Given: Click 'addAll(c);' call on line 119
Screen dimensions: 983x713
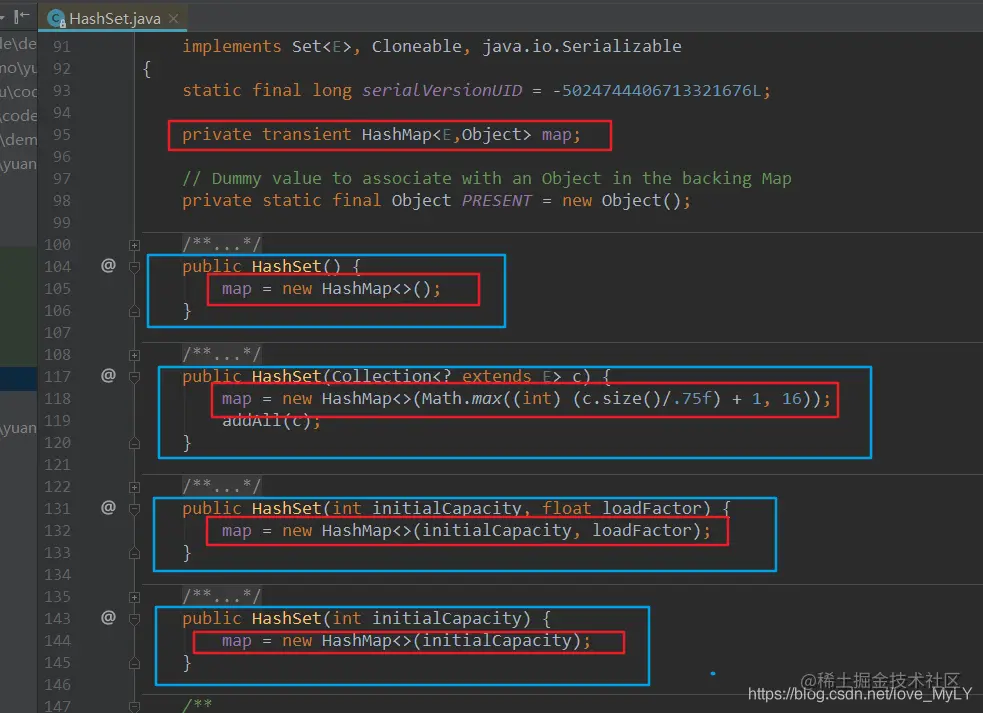Looking at the screenshot, I should click(271, 421).
